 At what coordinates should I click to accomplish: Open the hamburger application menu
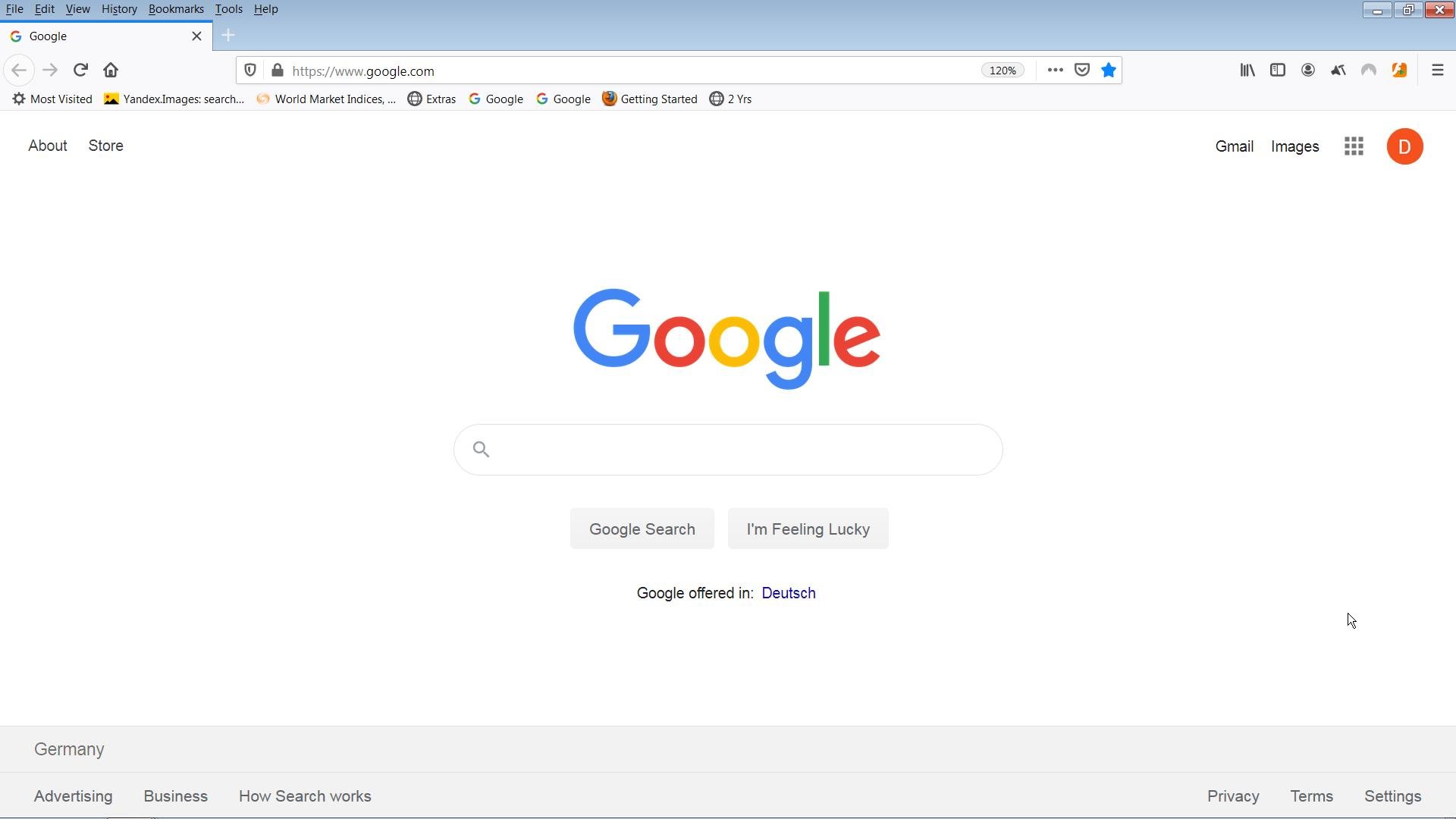pyautogui.click(x=1437, y=71)
